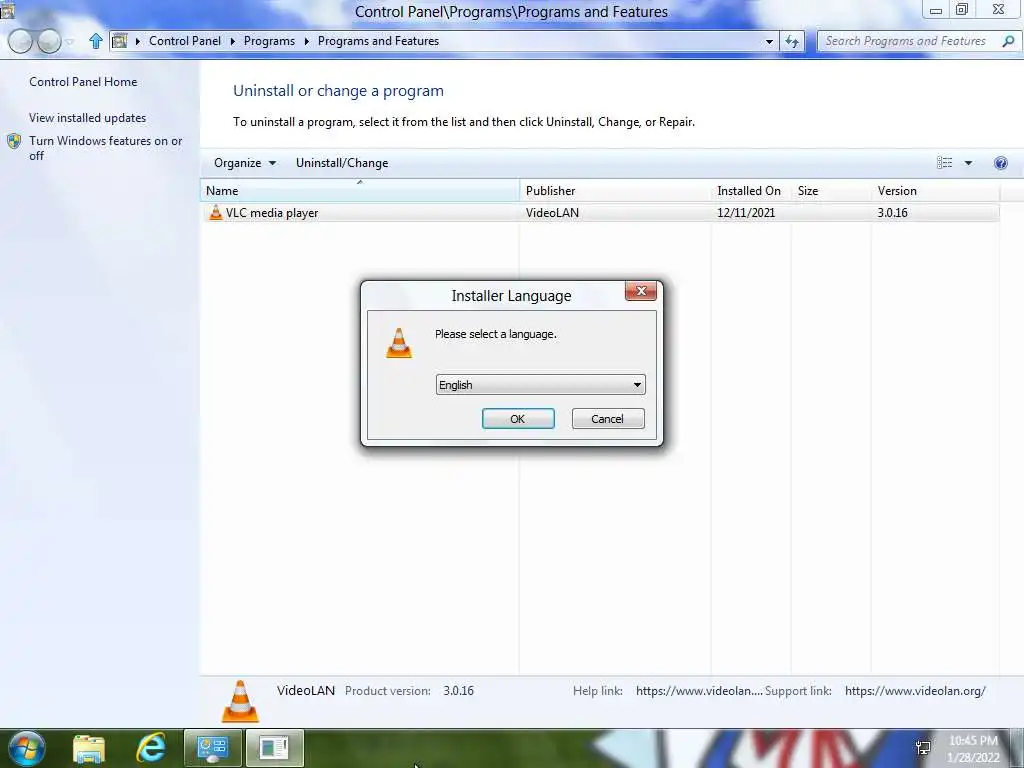Select VLC media player row icon
Image resolution: width=1024 pixels, height=768 pixels.
coord(216,212)
